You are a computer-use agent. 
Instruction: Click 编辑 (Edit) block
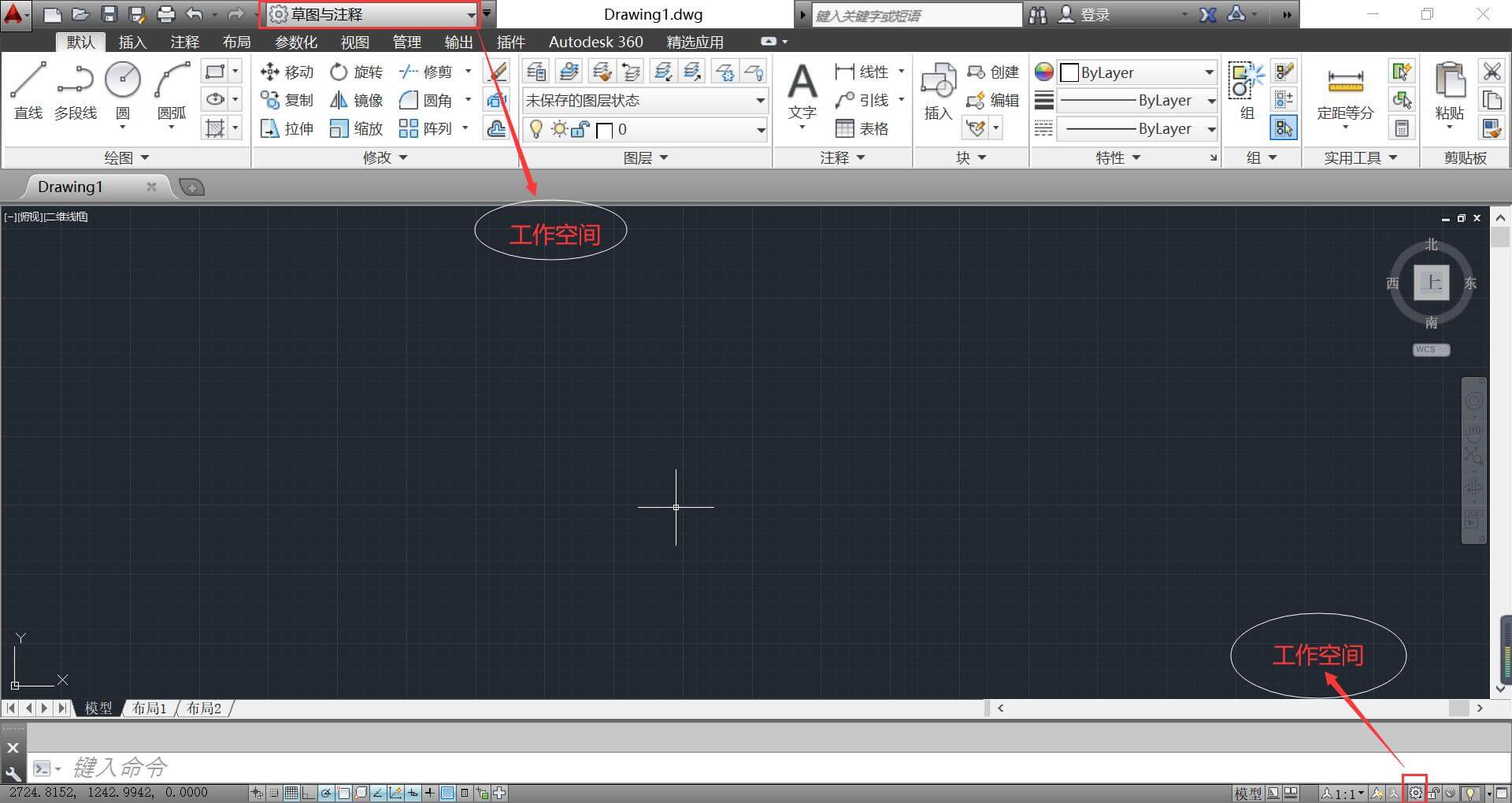click(x=993, y=100)
